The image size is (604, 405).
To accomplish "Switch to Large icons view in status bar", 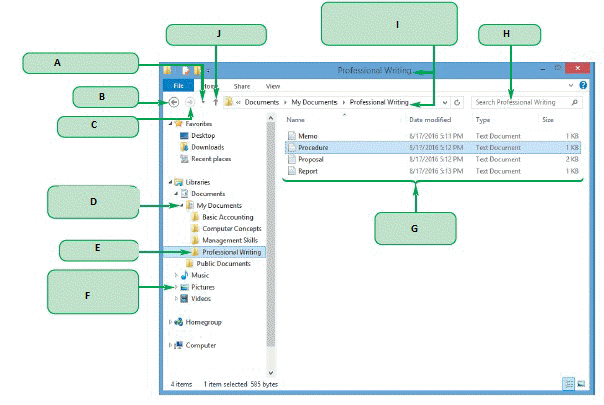I will click(580, 383).
